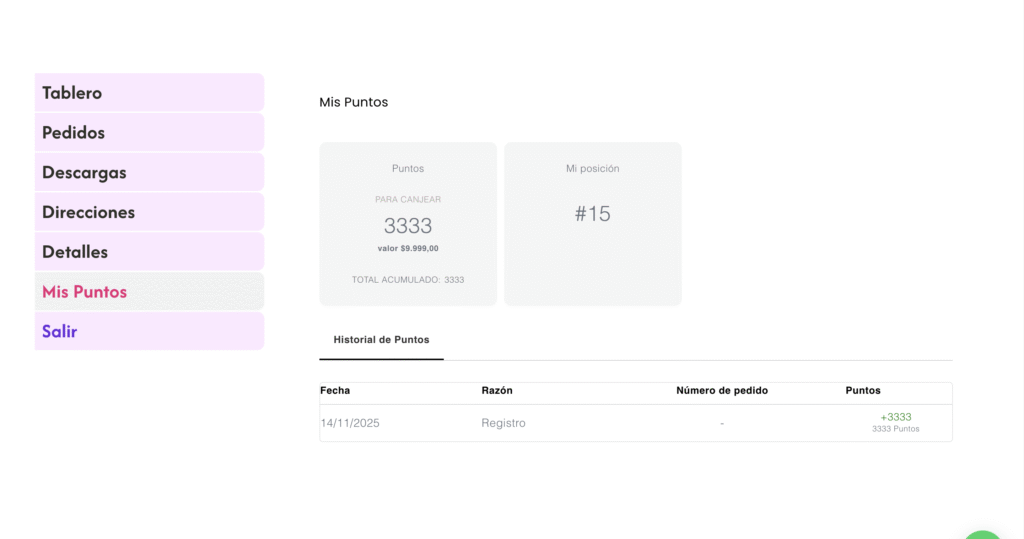Image resolution: width=1024 pixels, height=539 pixels.
Task: Click the Puntos column header in table
Action: tap(863, 390)
